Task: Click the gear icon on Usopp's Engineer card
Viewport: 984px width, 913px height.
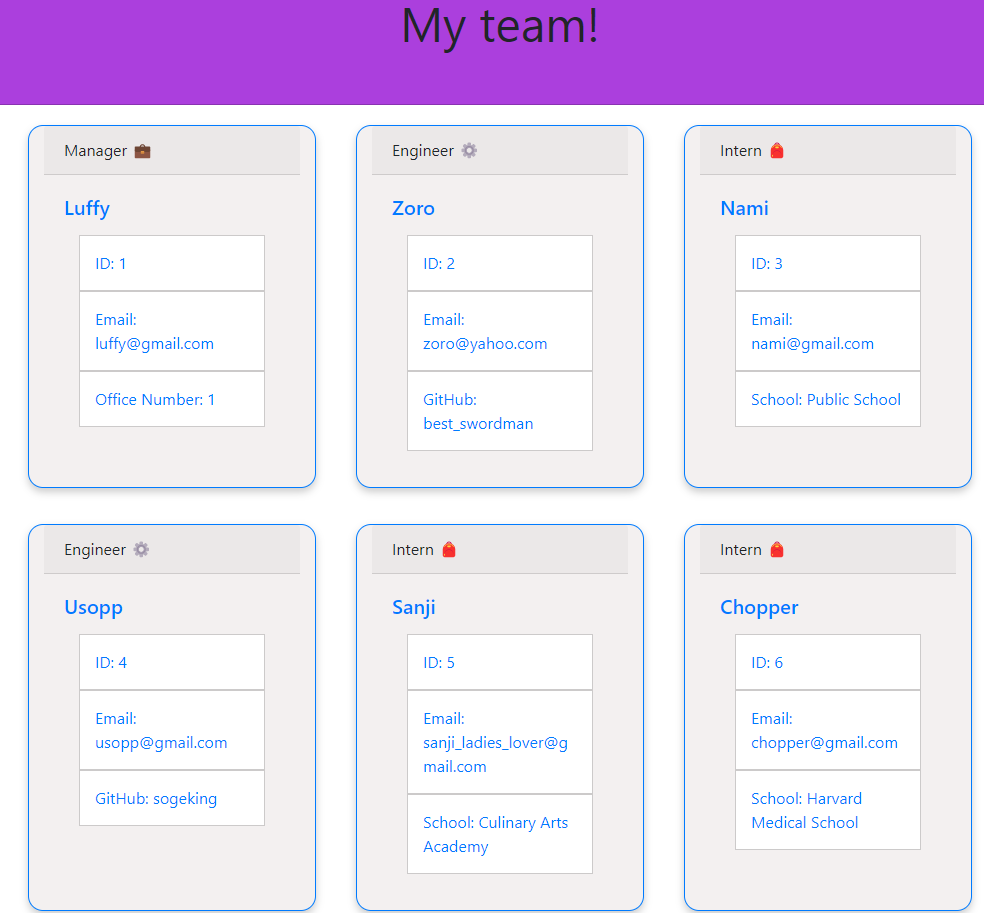Action: (141, 550)
